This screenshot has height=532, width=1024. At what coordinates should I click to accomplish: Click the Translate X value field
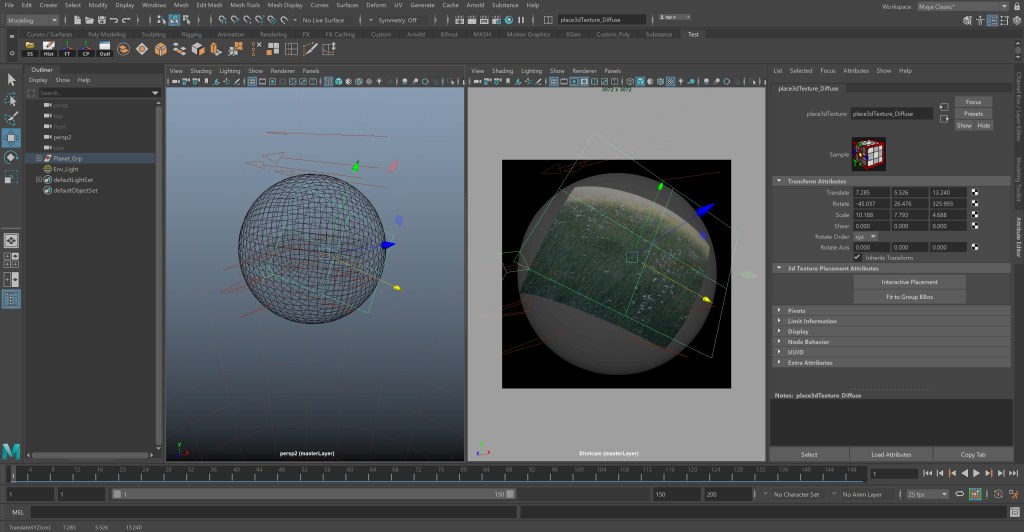point(870,192)
